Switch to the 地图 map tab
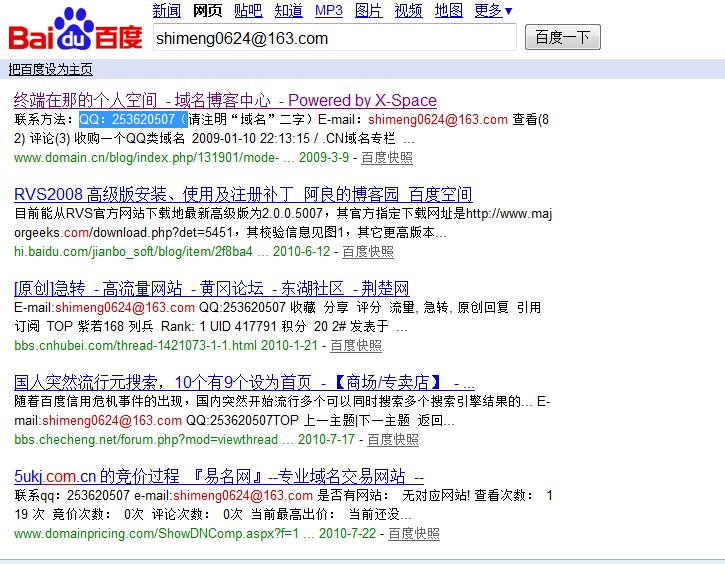Image resolution: width=725 pixels, height=564 pixels. pyautogui.click(x=449, y=10)
